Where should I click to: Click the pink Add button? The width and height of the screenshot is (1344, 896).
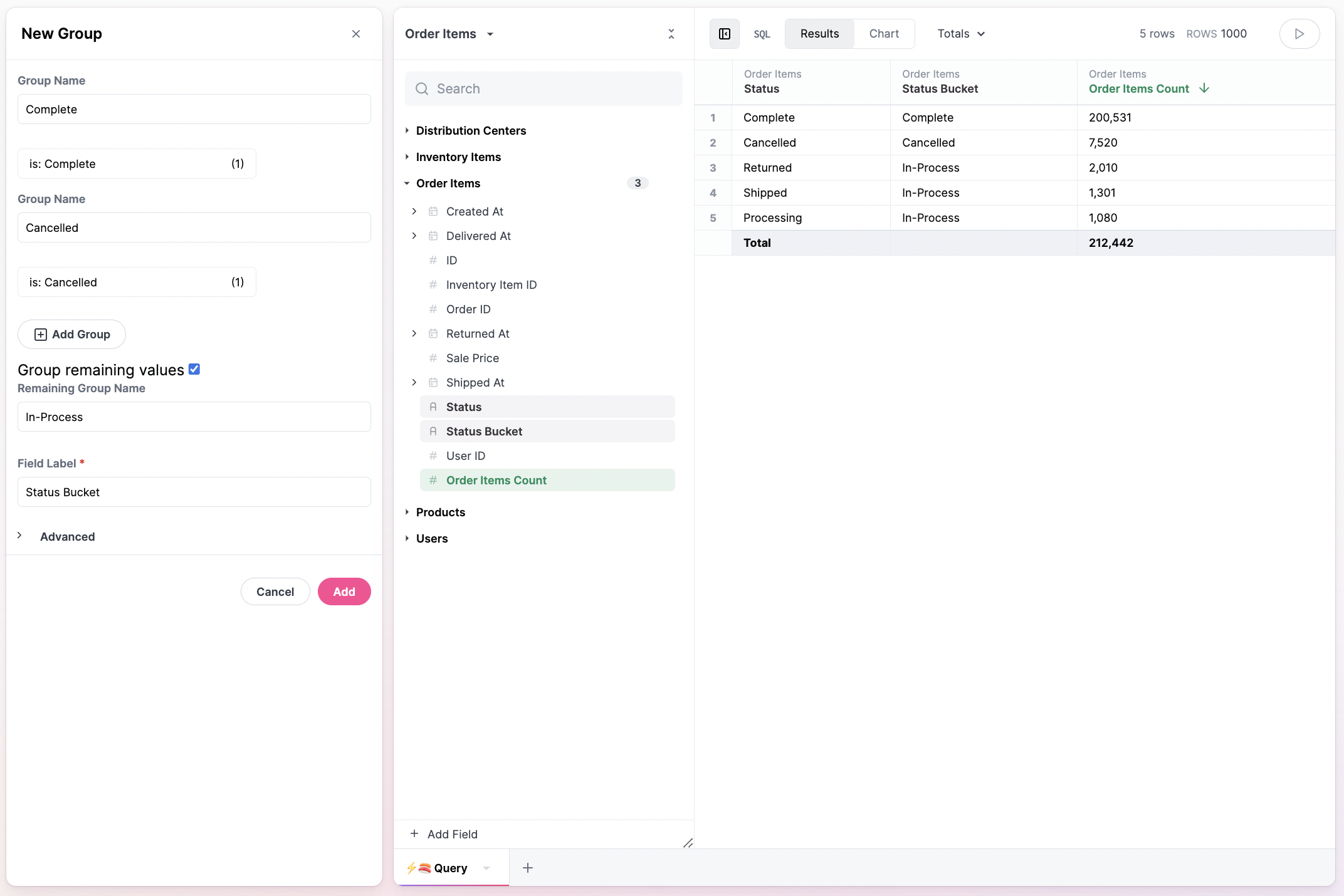click(x=344, y=591)
